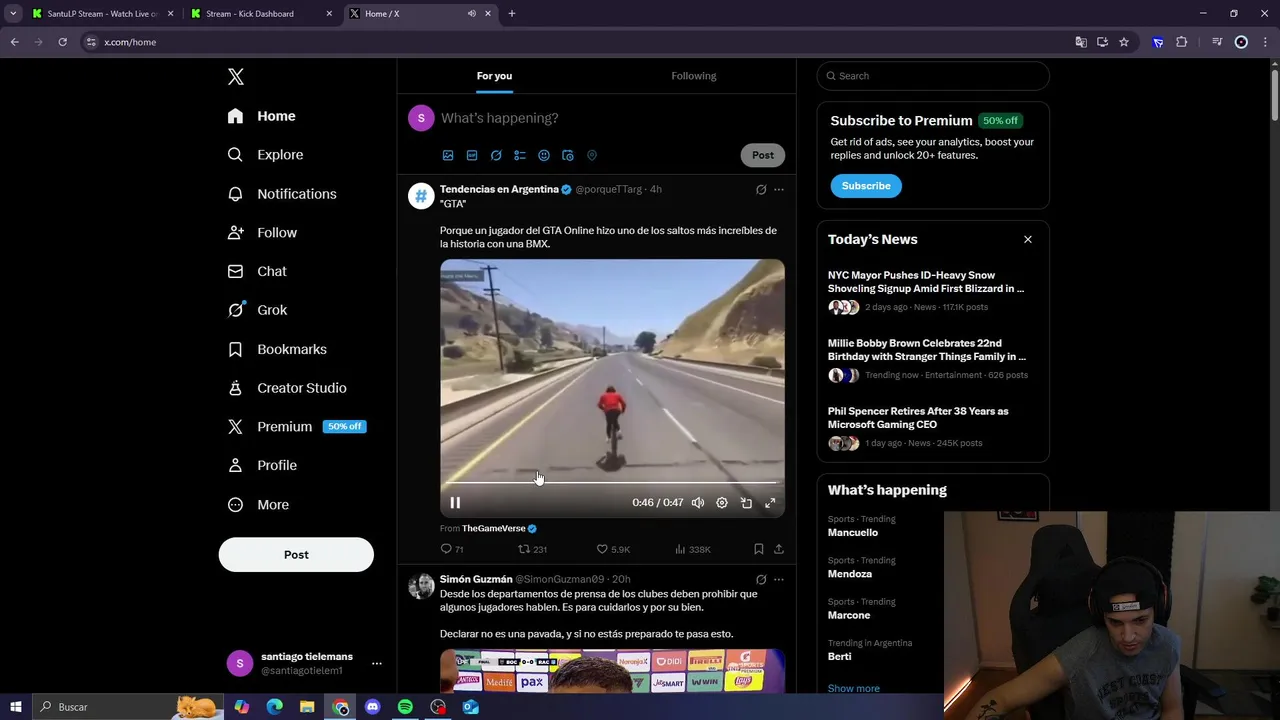The image size is (1280, 720).
Task: Switch to the For you tab
Action: pos(494,76)
